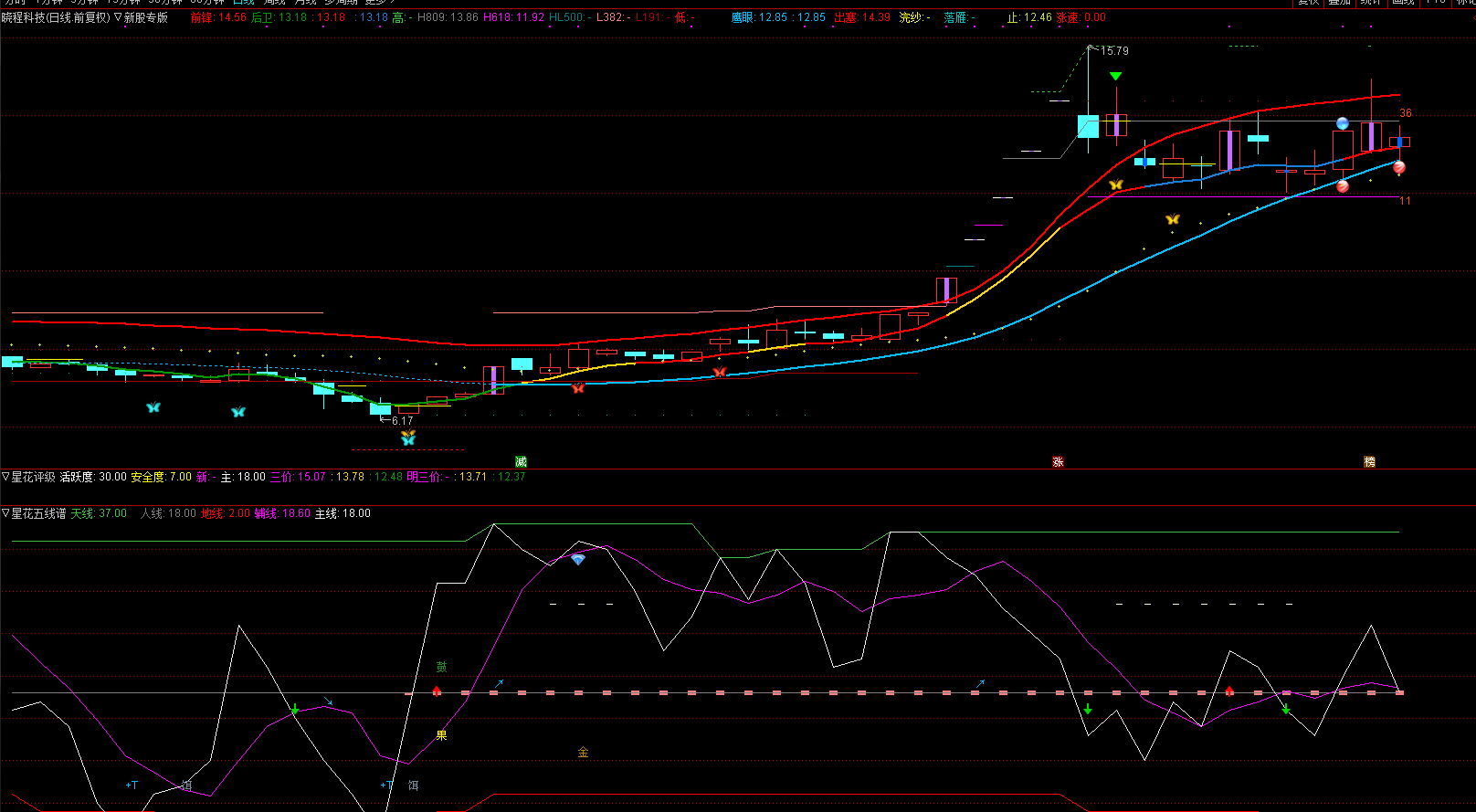Click the large cyan candle below 15.79

1088,126
